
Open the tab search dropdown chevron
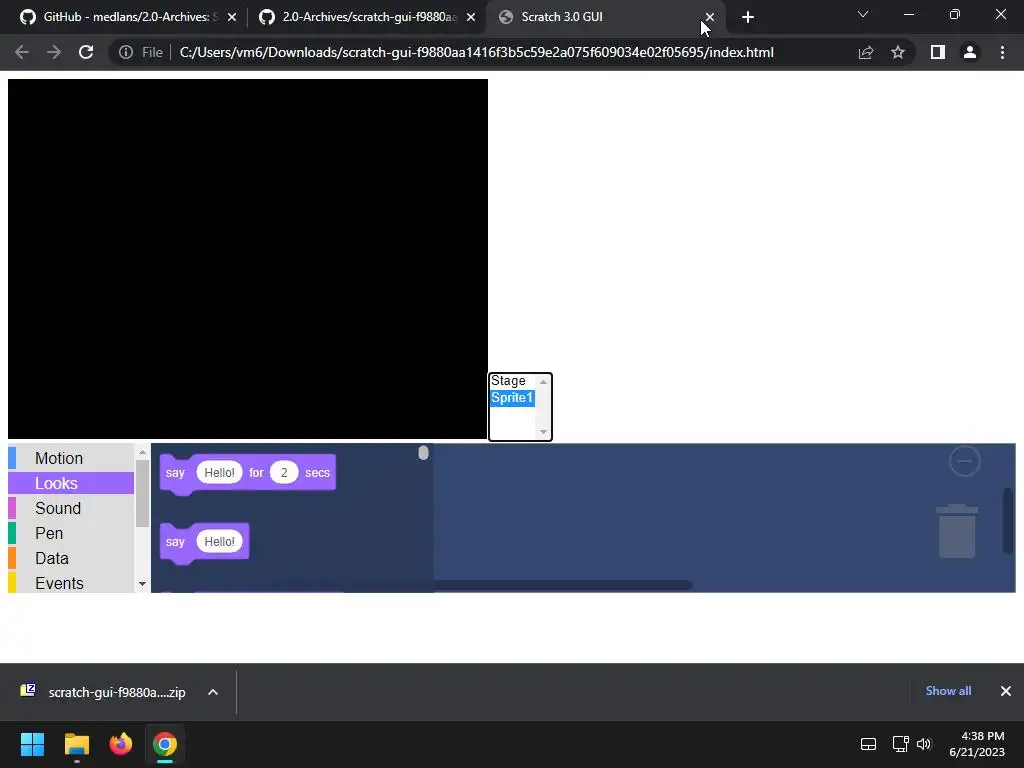(x=863, y=14)
